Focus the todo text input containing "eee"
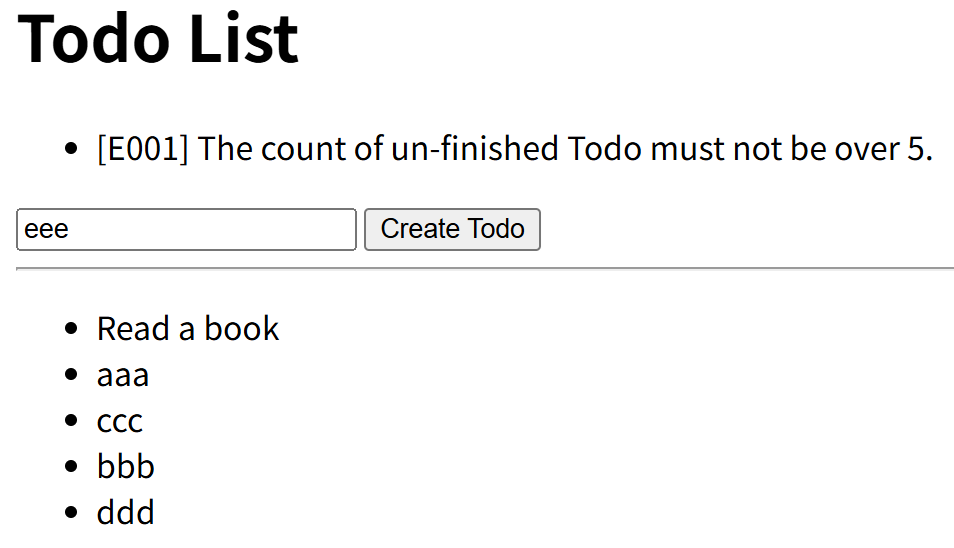Screen dimensions: 954x548 coord(186,229)
